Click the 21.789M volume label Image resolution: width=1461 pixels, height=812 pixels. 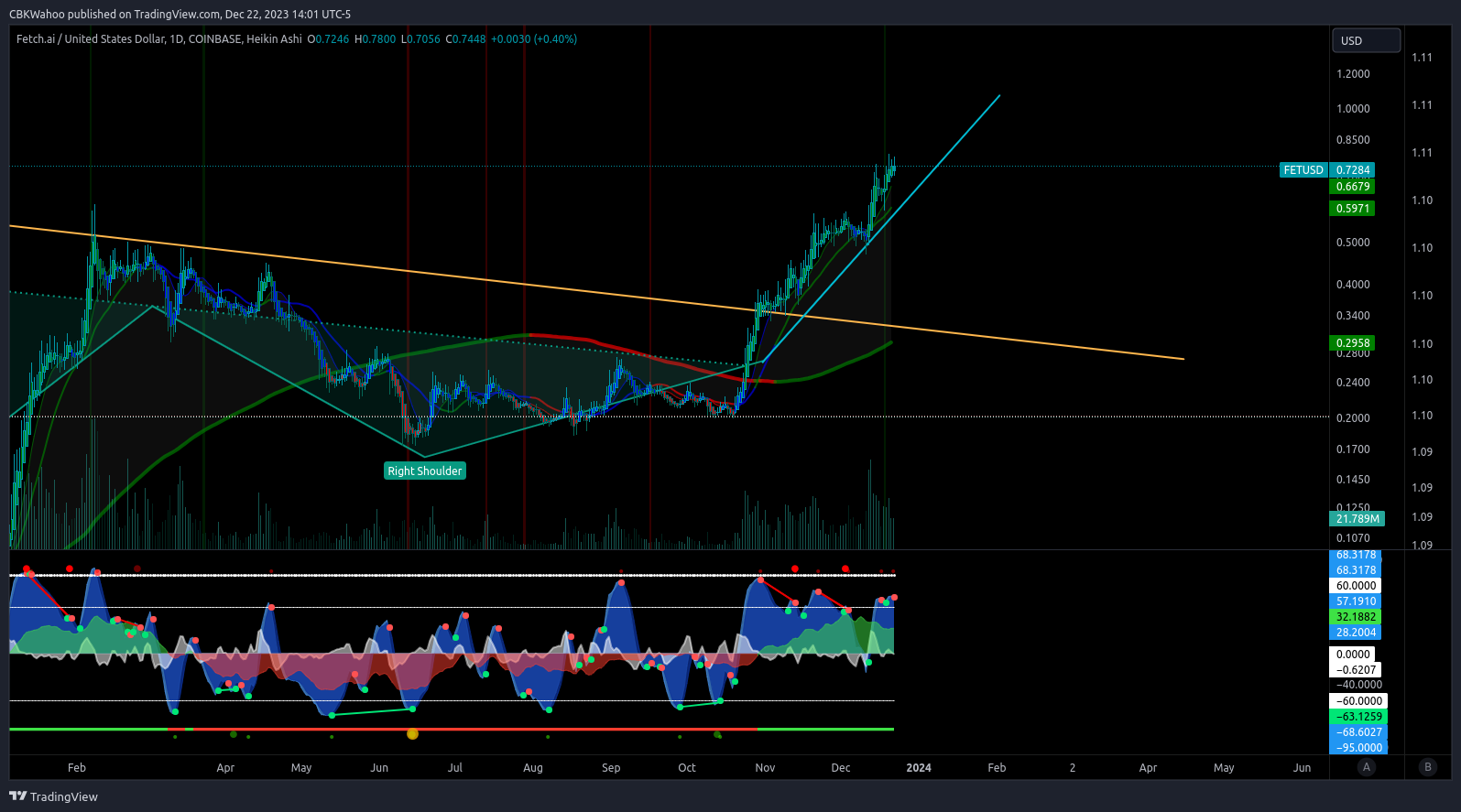pyautogui.click(x=1357, y=519)
